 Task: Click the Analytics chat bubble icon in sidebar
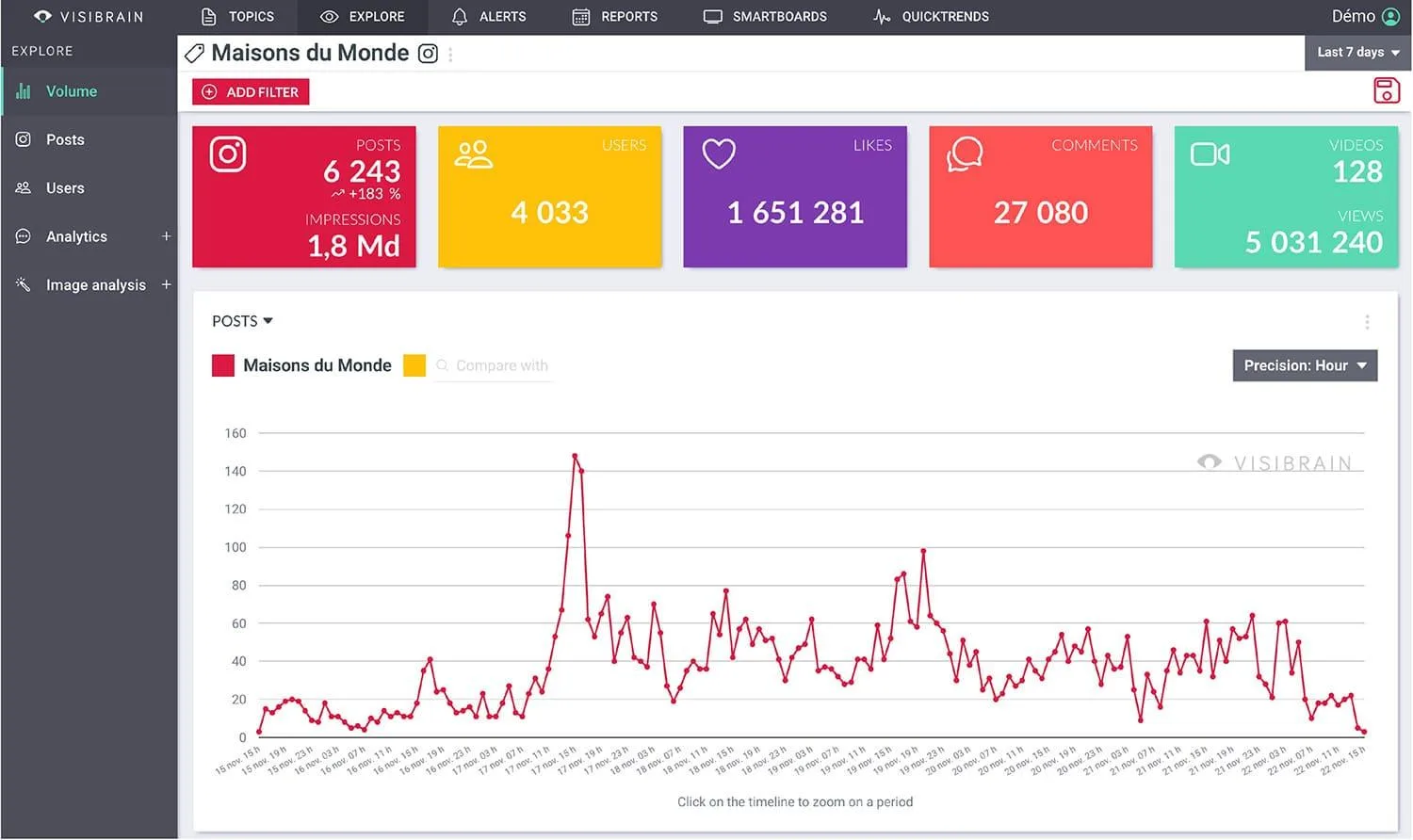(24, 236)
